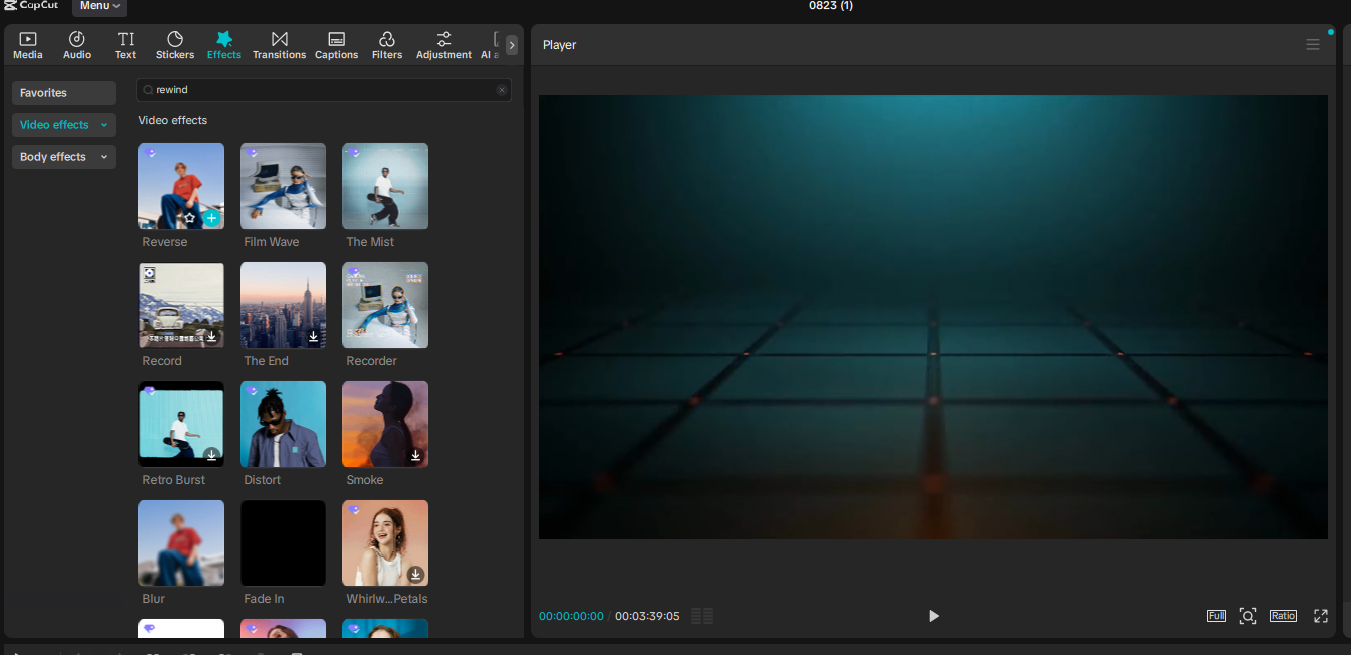
Task: Click the Recorder label
Action: 372,361
